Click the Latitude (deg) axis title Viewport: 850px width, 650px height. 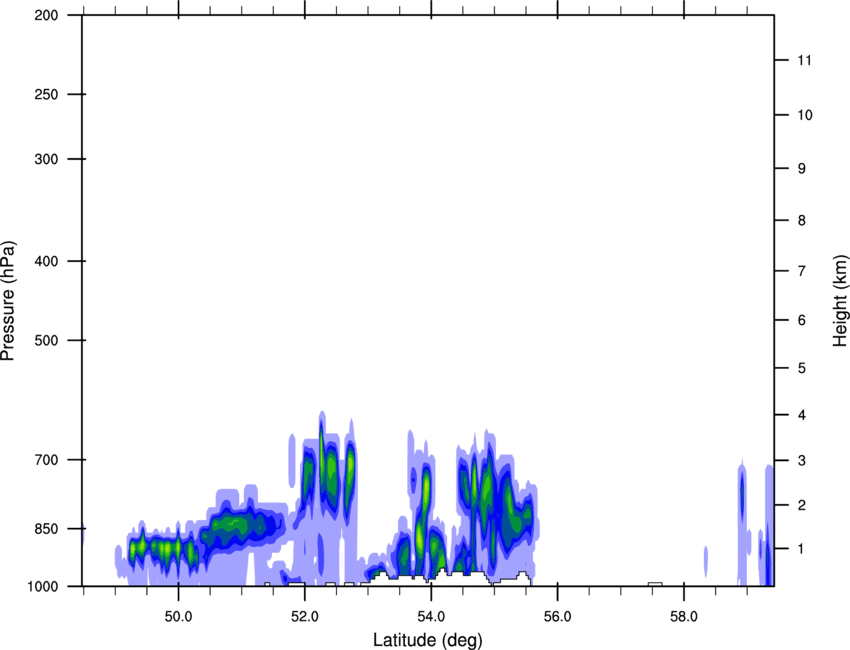point(428,640)
